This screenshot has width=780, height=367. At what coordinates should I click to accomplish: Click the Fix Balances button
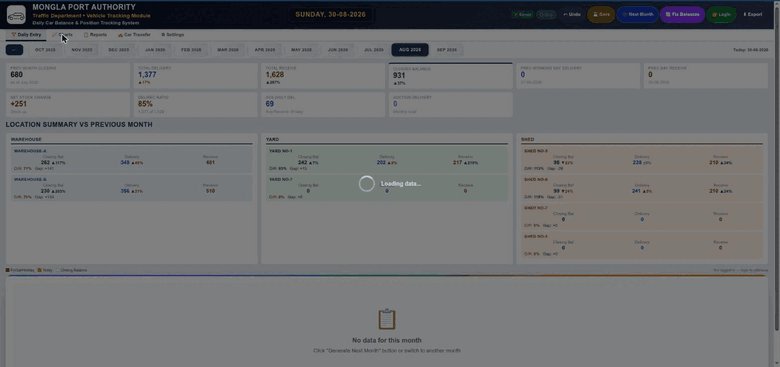682,14
